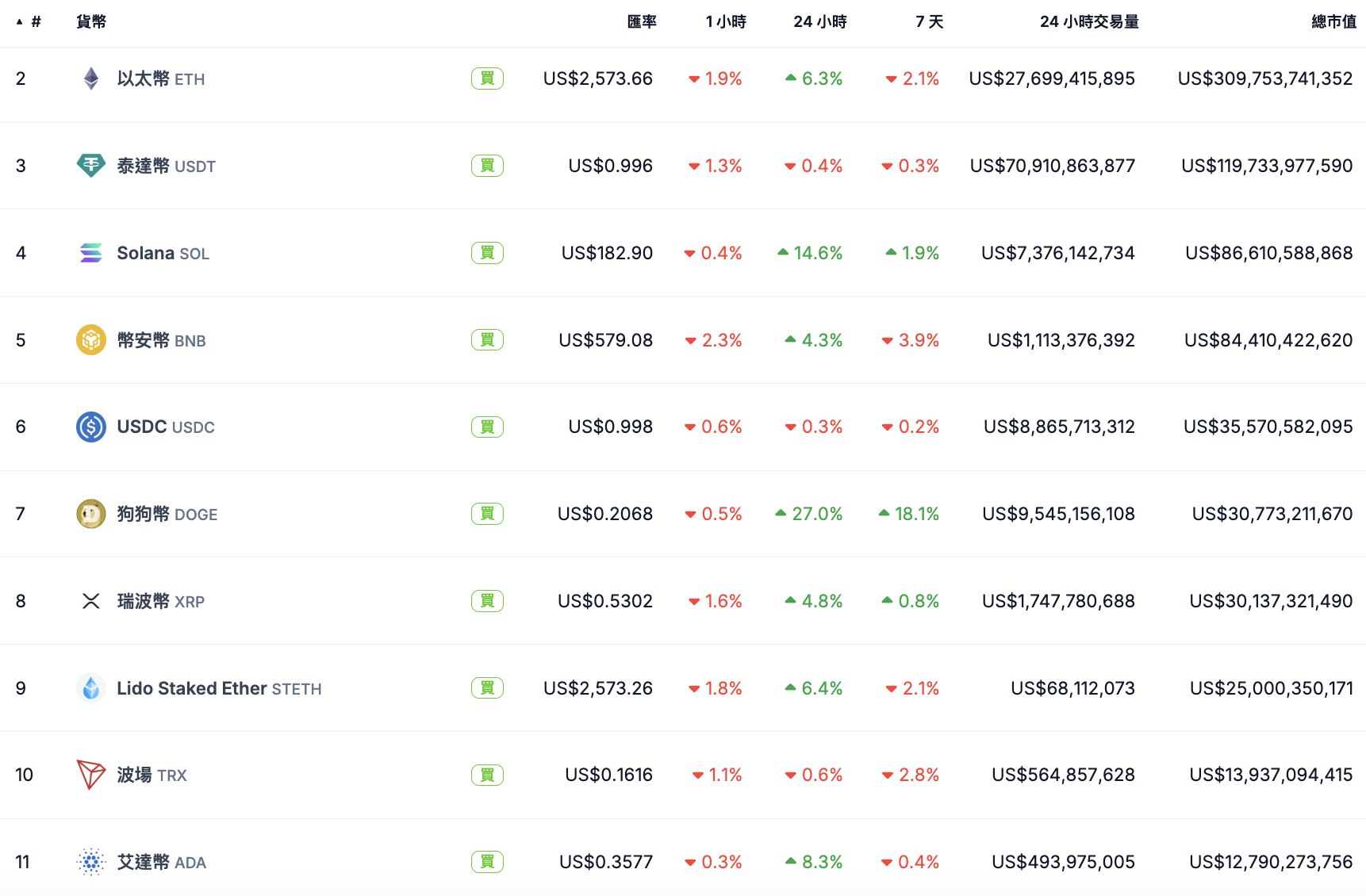Click TRX price US$0.1616

pyautogui.click(x=609, y=775)
